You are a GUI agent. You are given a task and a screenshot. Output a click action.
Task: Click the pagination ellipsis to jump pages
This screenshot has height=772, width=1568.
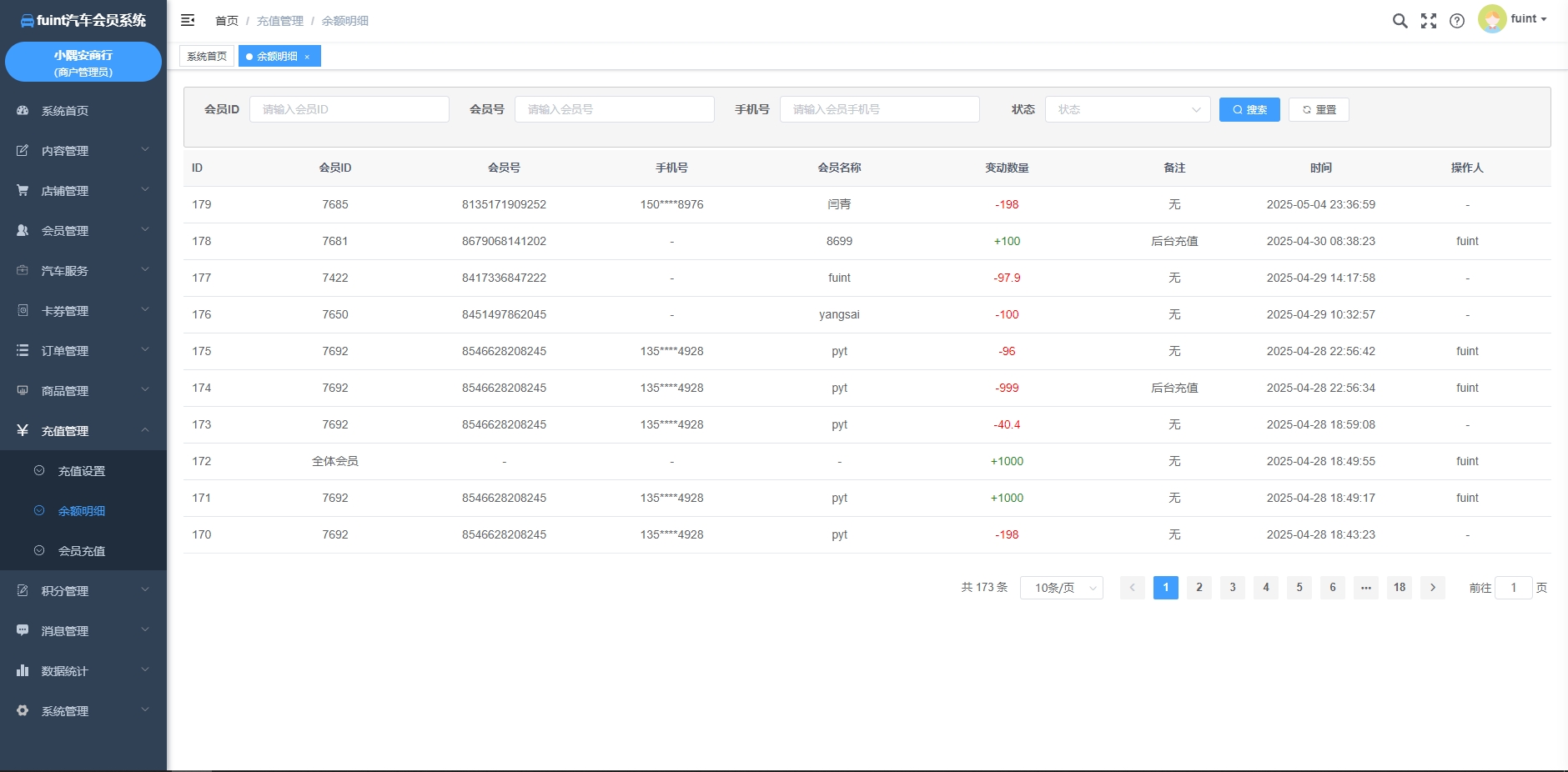[1366, 588]
